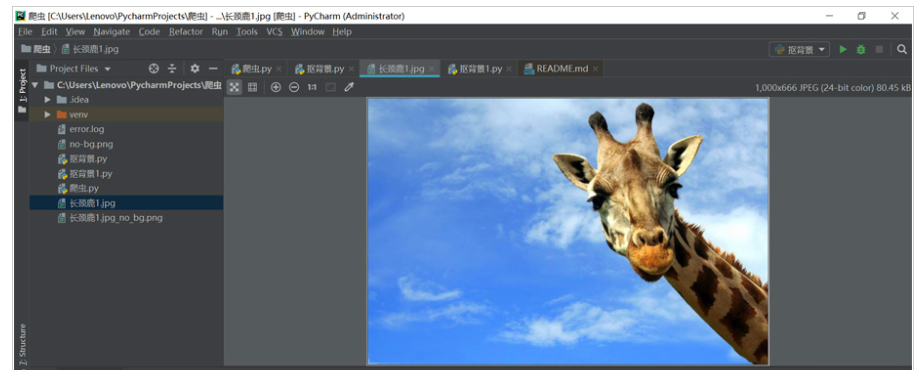The width and height of the screenshot is (923, 370).
Task: Open the Window menu
Action: pyautogui.click(x=307, y=32)
